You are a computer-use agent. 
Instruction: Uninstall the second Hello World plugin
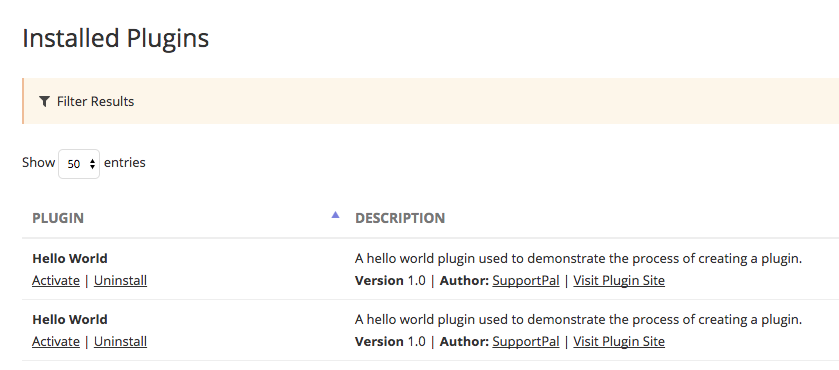coord(120,342)
